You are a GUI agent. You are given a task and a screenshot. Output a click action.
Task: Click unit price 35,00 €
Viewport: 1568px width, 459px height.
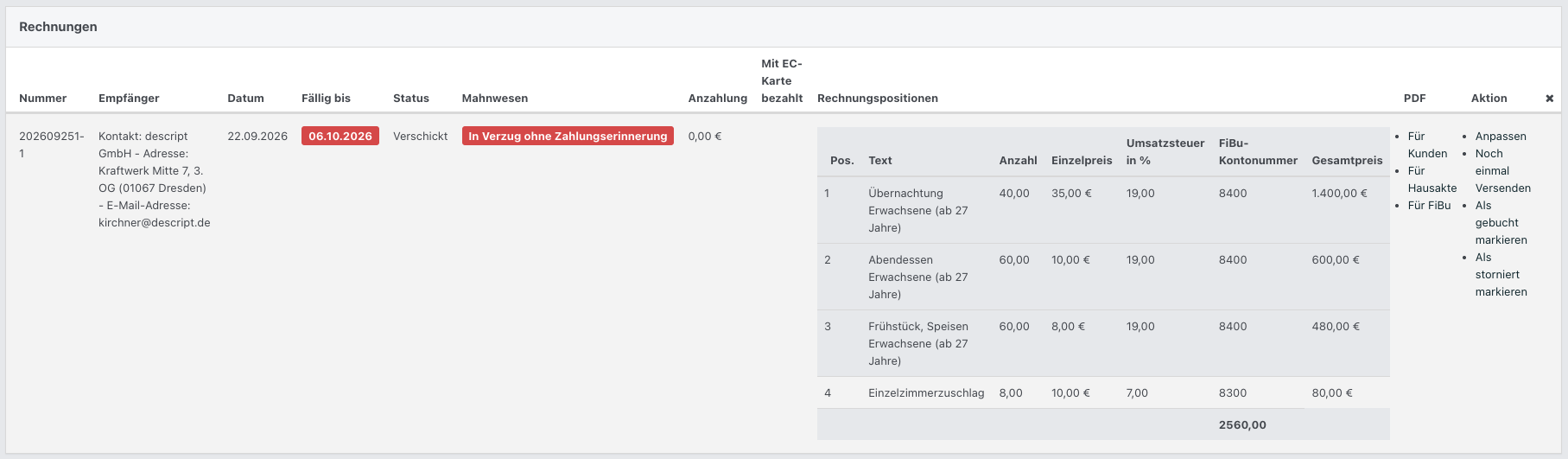pos(1071,194)
